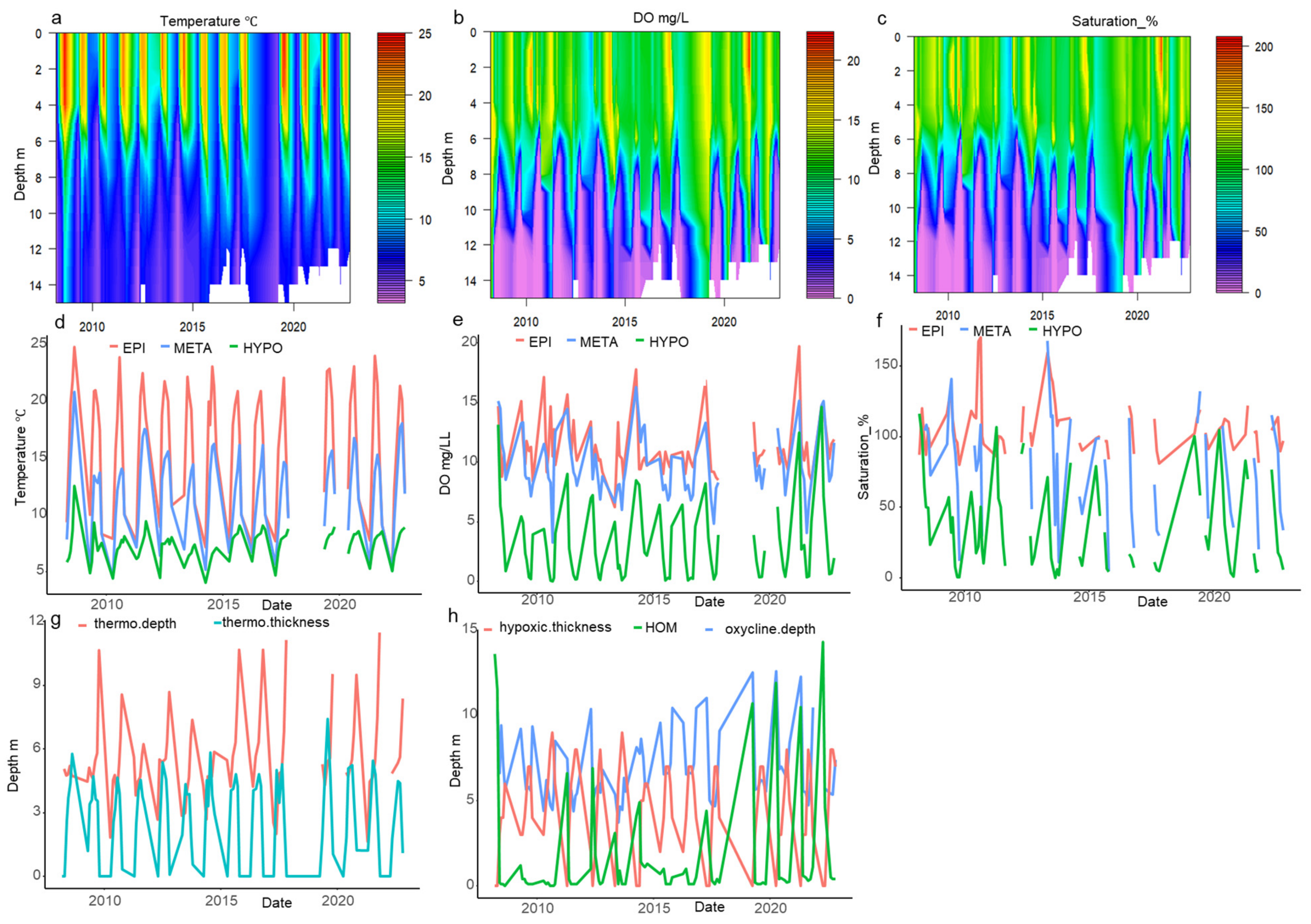Click the saturation heatmap color scale bar
The image size is (1311, 924).
tap(1229, 164)
